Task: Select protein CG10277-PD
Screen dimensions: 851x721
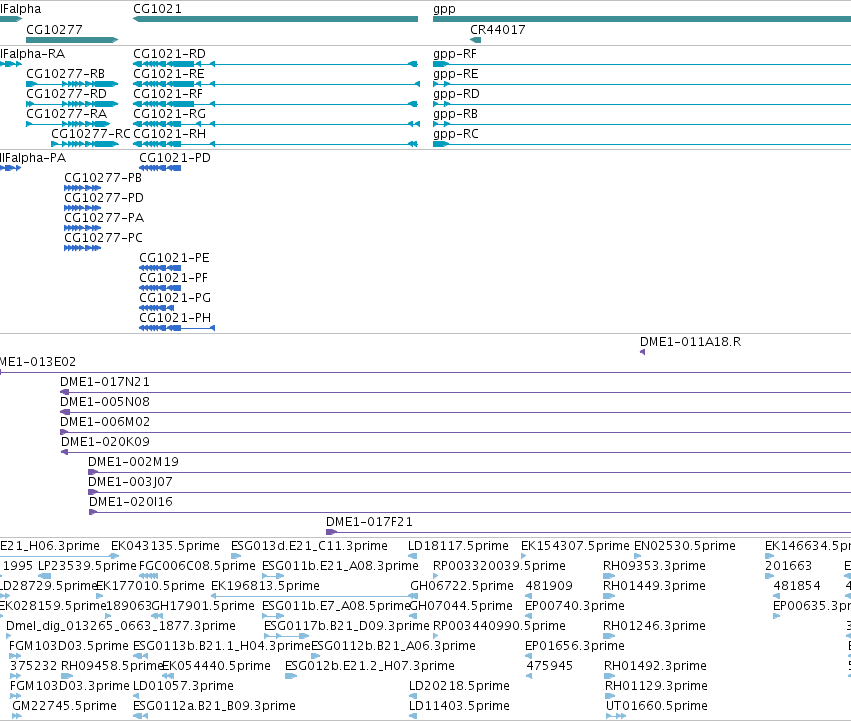Action: coord(82,208)
